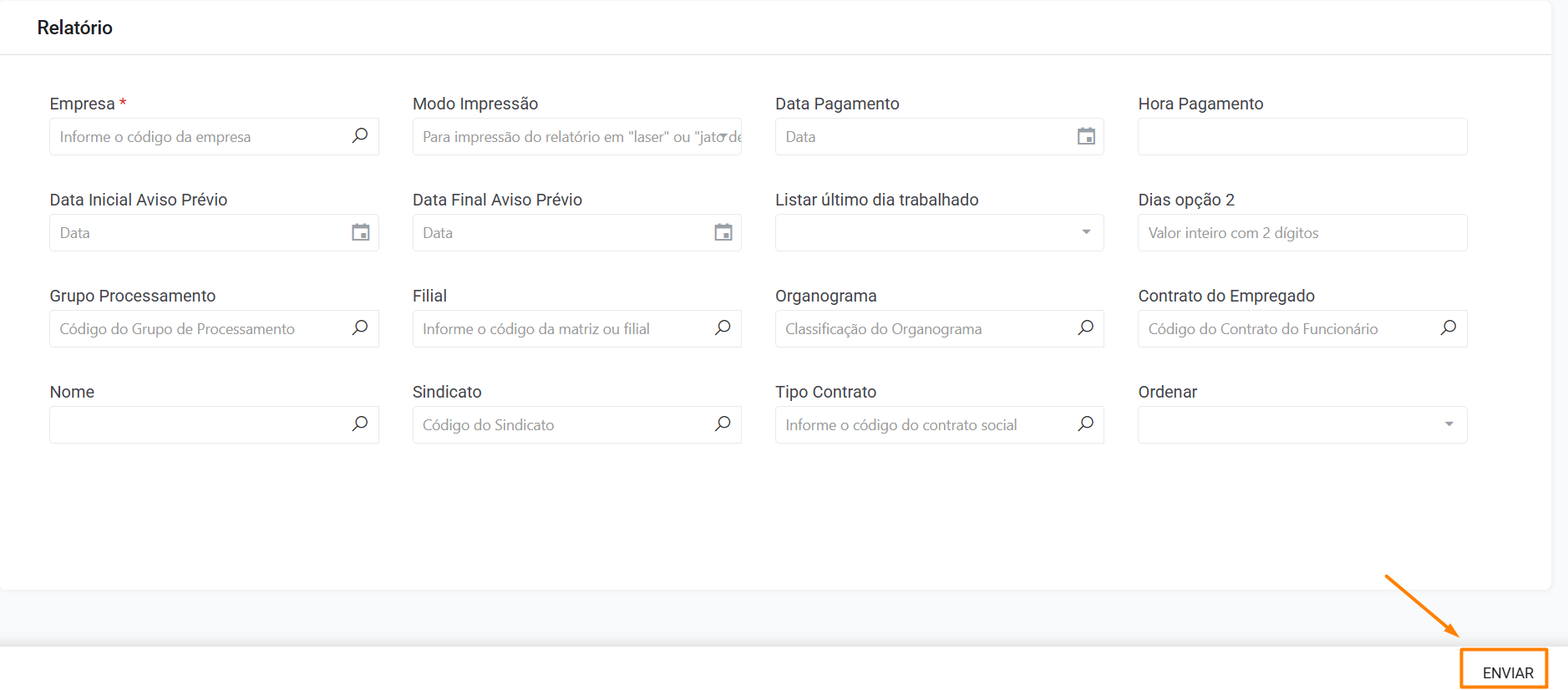Expand the Modo Impressão dropdown

pos(722,137)
